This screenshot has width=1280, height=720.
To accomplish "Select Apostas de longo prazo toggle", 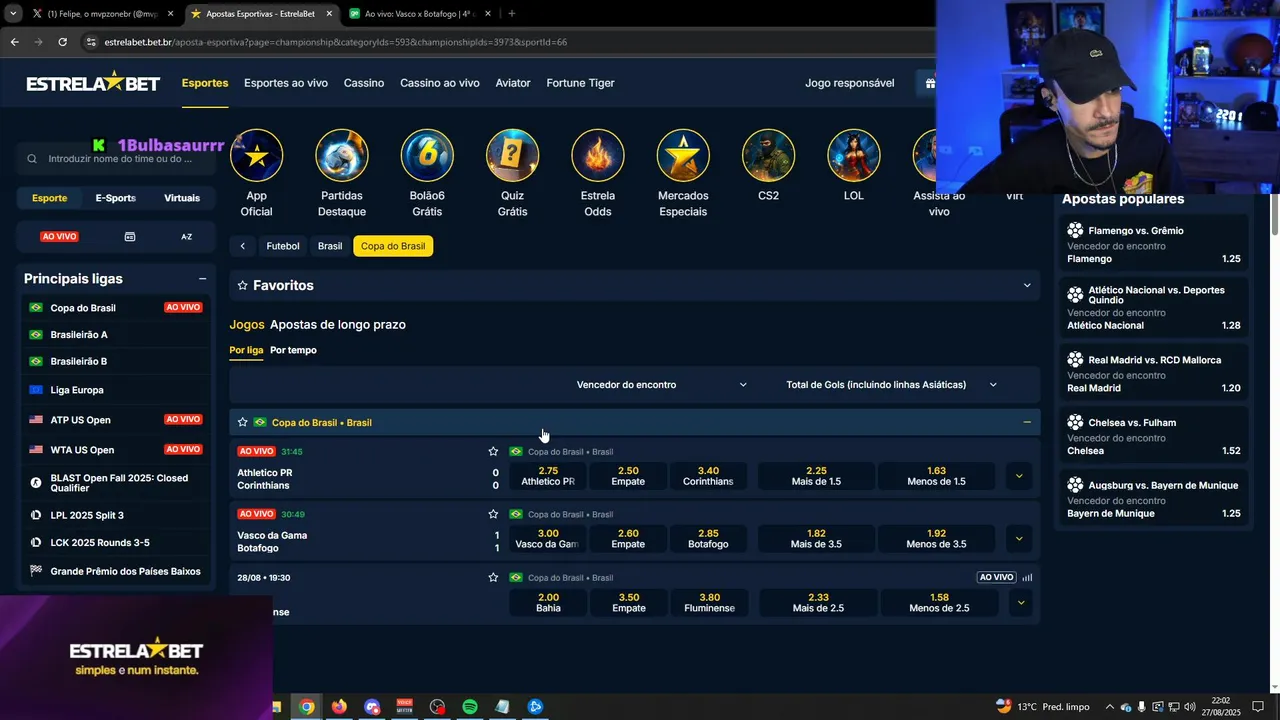I will tap(338, 325).
